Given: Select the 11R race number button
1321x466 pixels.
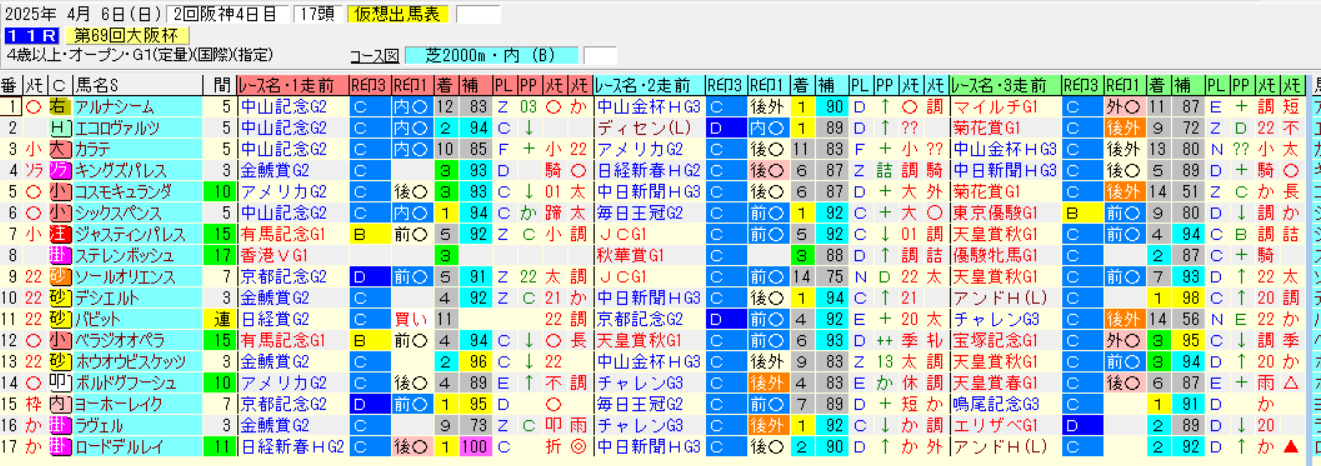Looking at the screenshot, I should point(33,35).
